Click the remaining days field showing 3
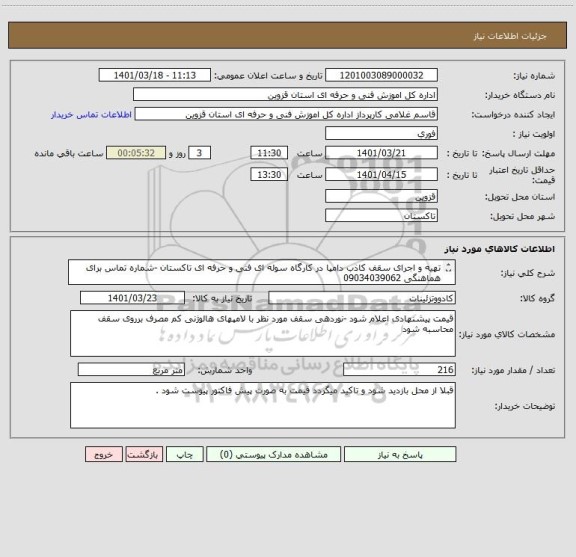This screenshot has height=557, width=576. [199, 153]
